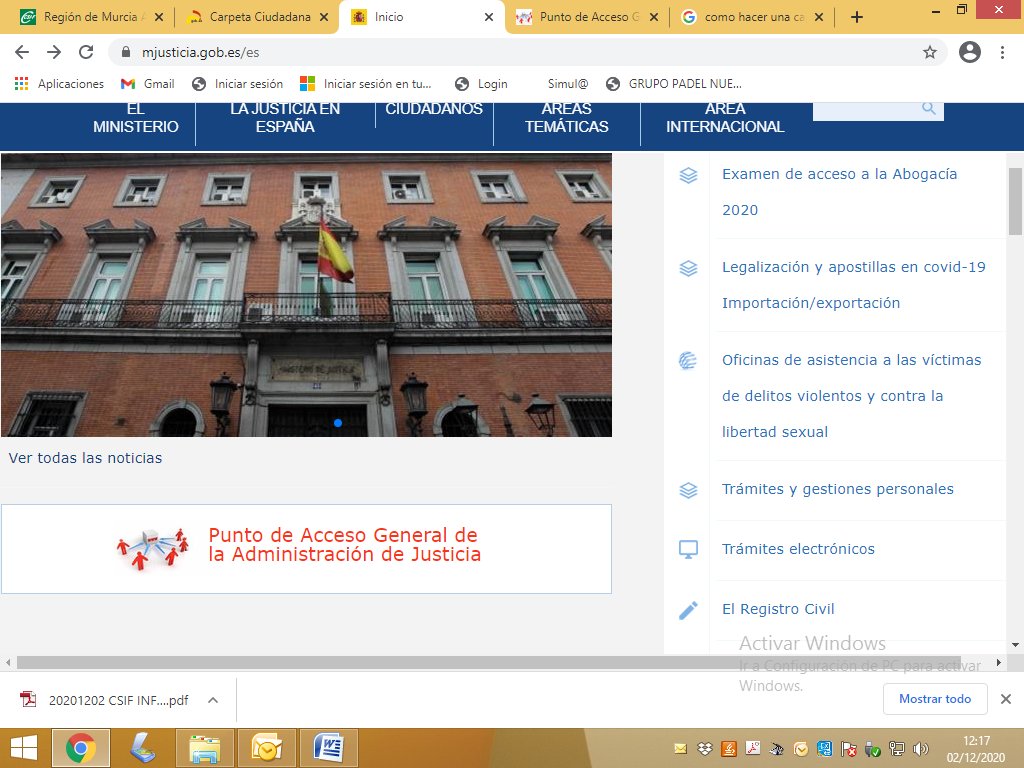The width and height of the screenshot is (1024, 768).
Task: Open Outlook from the taskbar
Action: pos(266,748)
